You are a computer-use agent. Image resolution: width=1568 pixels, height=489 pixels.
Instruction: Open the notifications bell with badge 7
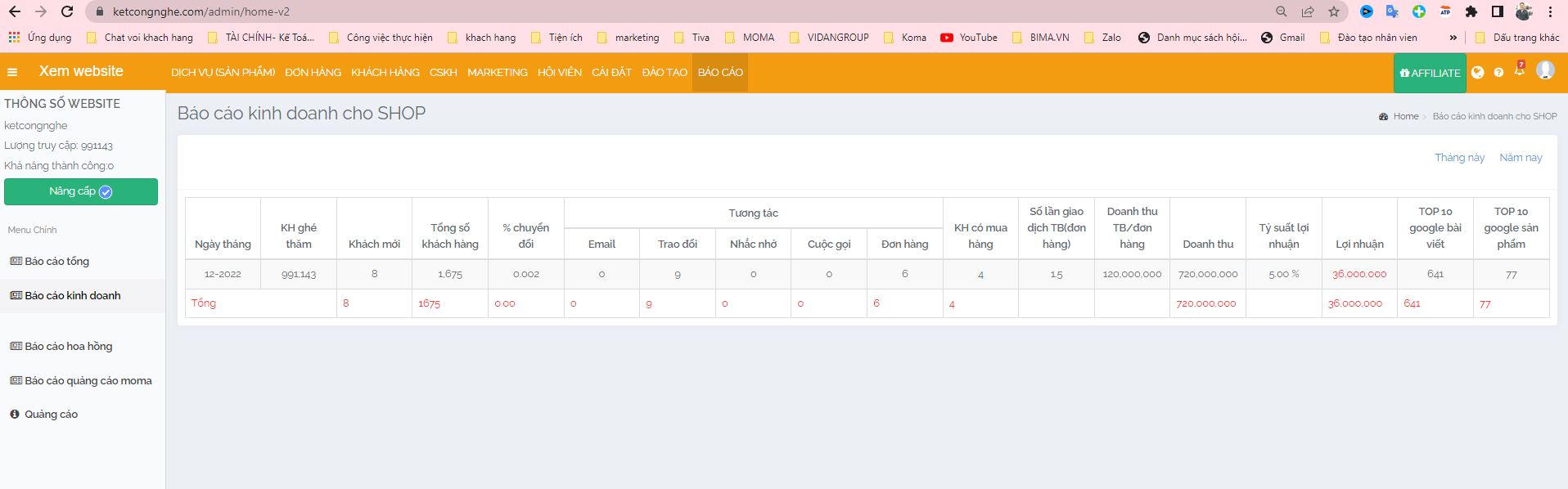coord(1520,71)
